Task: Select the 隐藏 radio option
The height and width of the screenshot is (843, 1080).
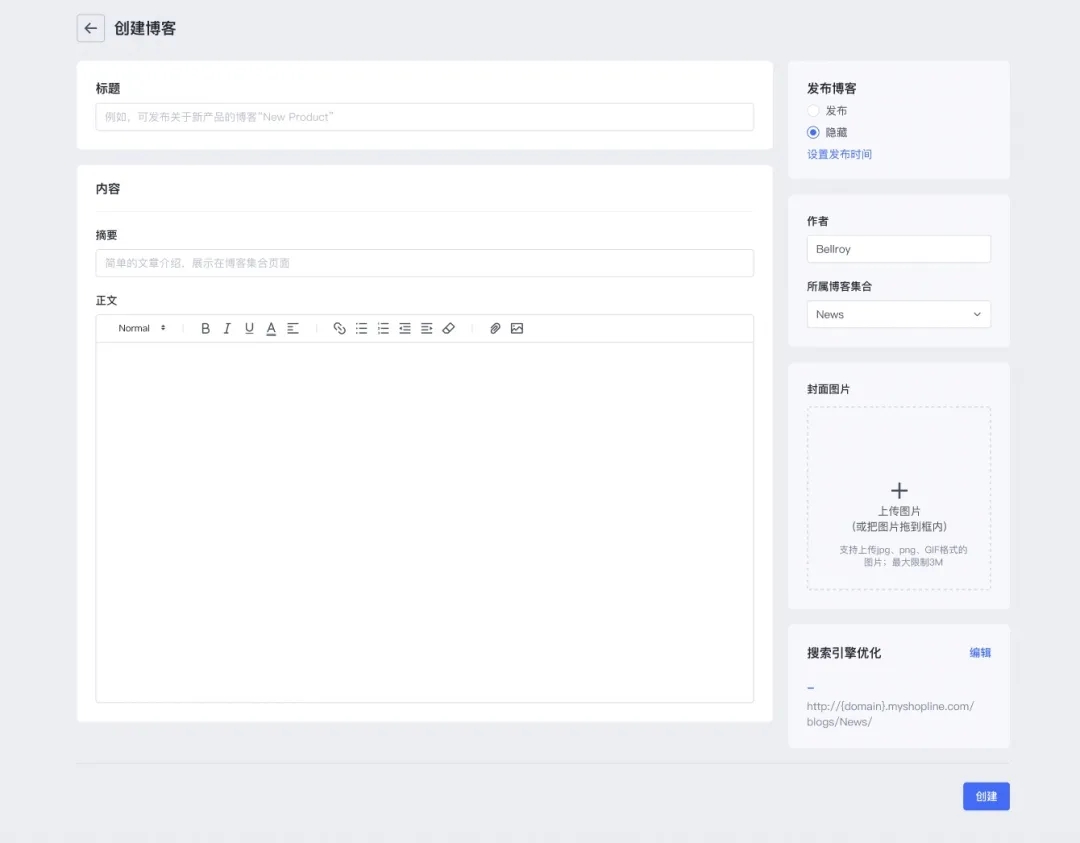Action: (x=813, y=132)
